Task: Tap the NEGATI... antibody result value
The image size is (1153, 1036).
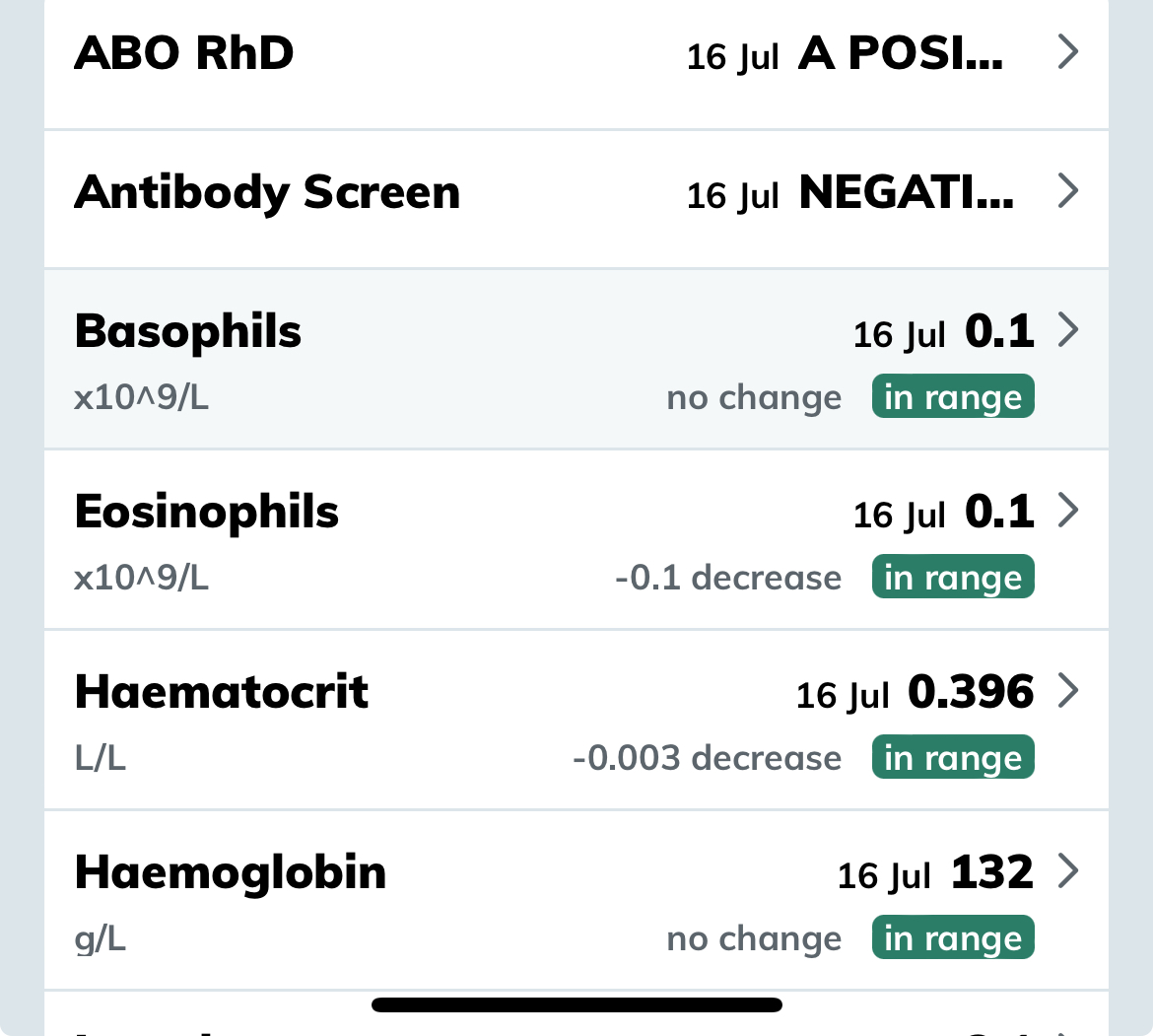Action: click(906, 192)
